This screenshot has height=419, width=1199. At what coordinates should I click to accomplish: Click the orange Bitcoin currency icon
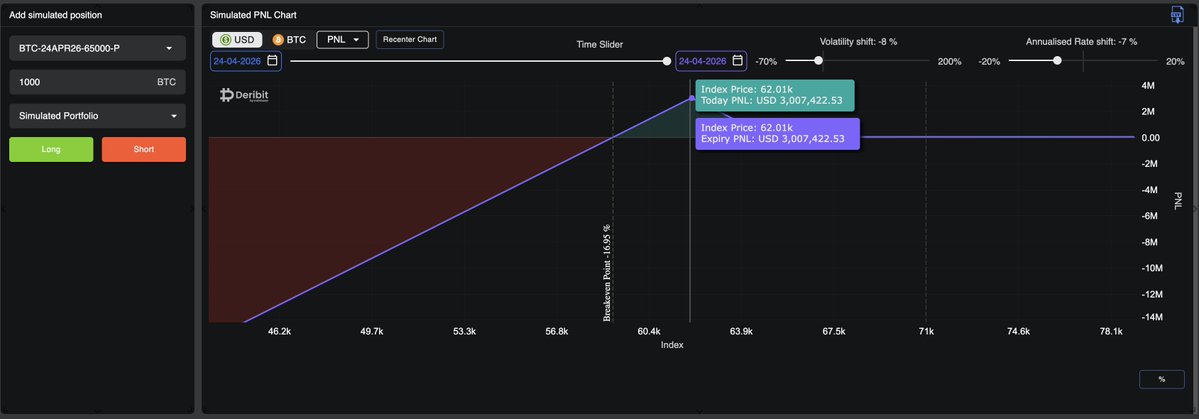[278, 40]
